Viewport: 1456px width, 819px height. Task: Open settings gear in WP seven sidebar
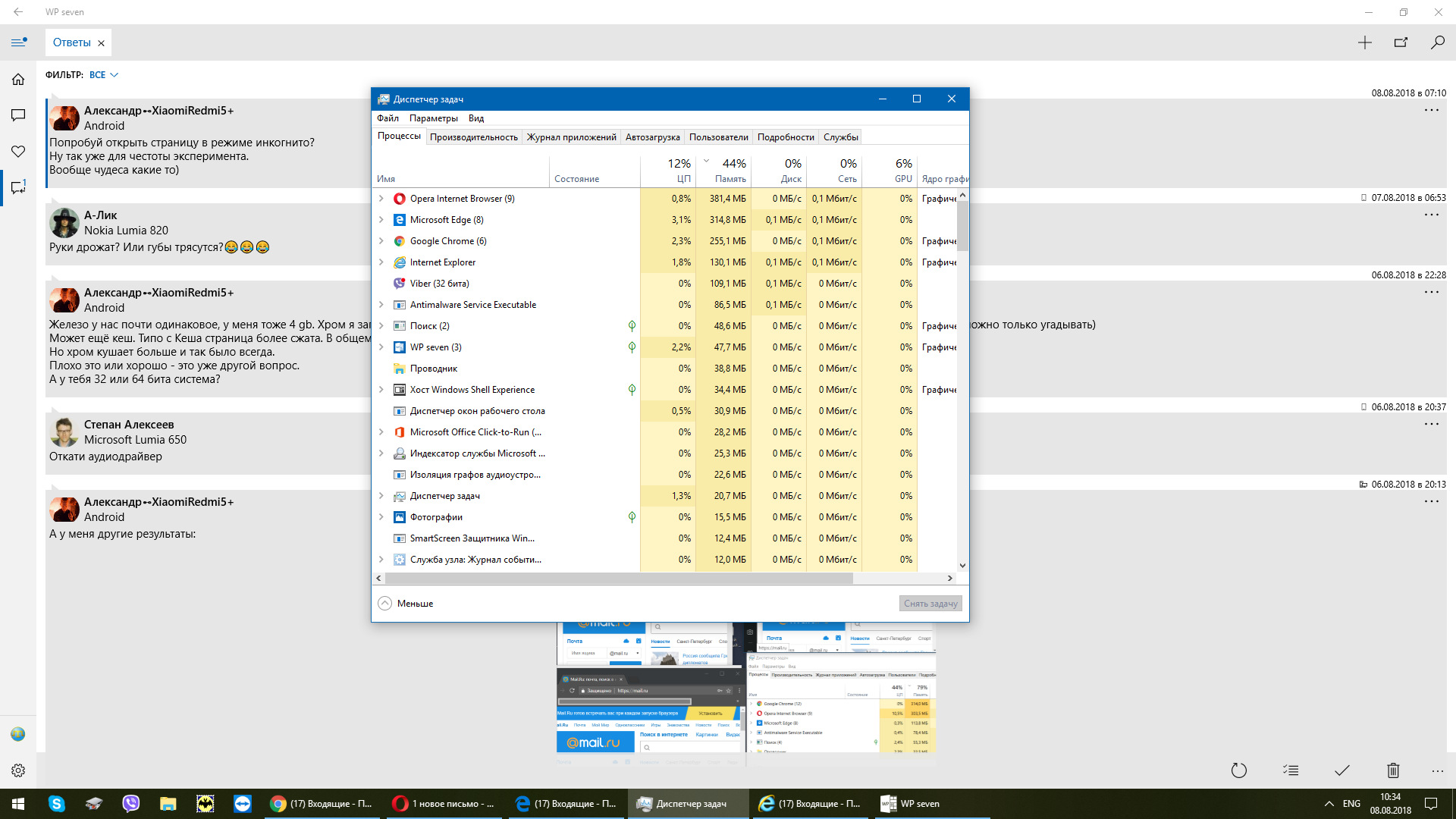(x=18, y=770)
